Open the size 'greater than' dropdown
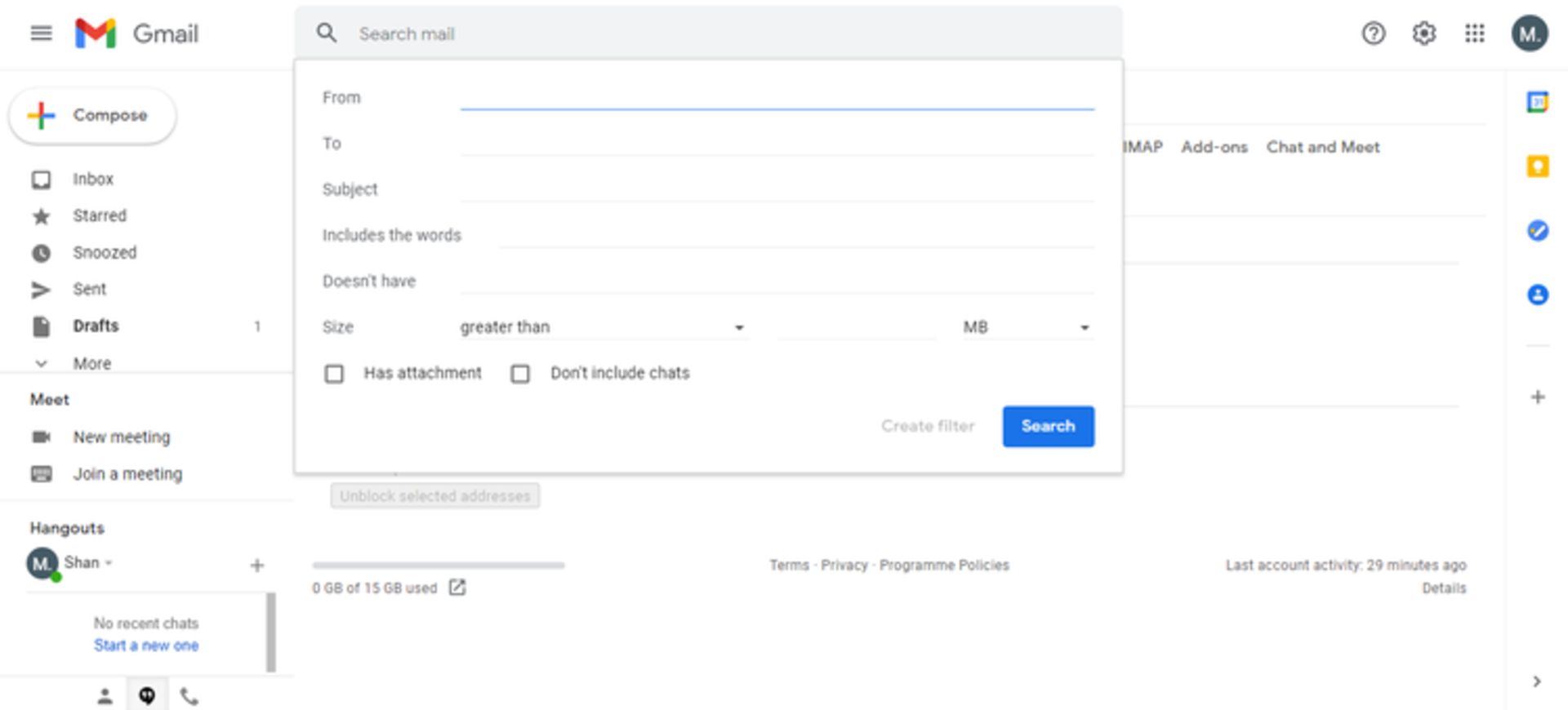Screen dimensions: 1568x710 (602, 327)
